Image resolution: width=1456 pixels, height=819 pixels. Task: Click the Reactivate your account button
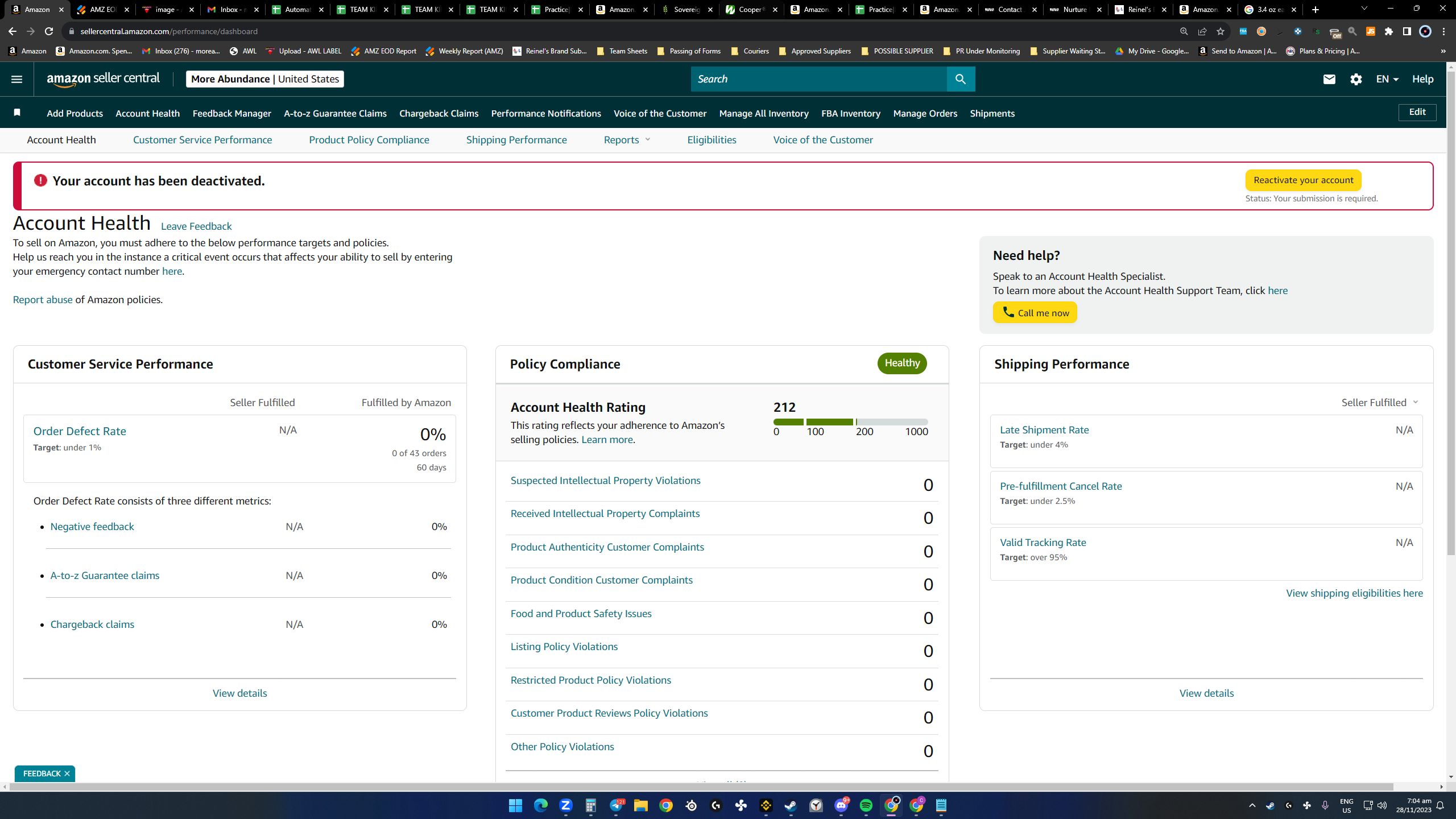coord(1303,180)
